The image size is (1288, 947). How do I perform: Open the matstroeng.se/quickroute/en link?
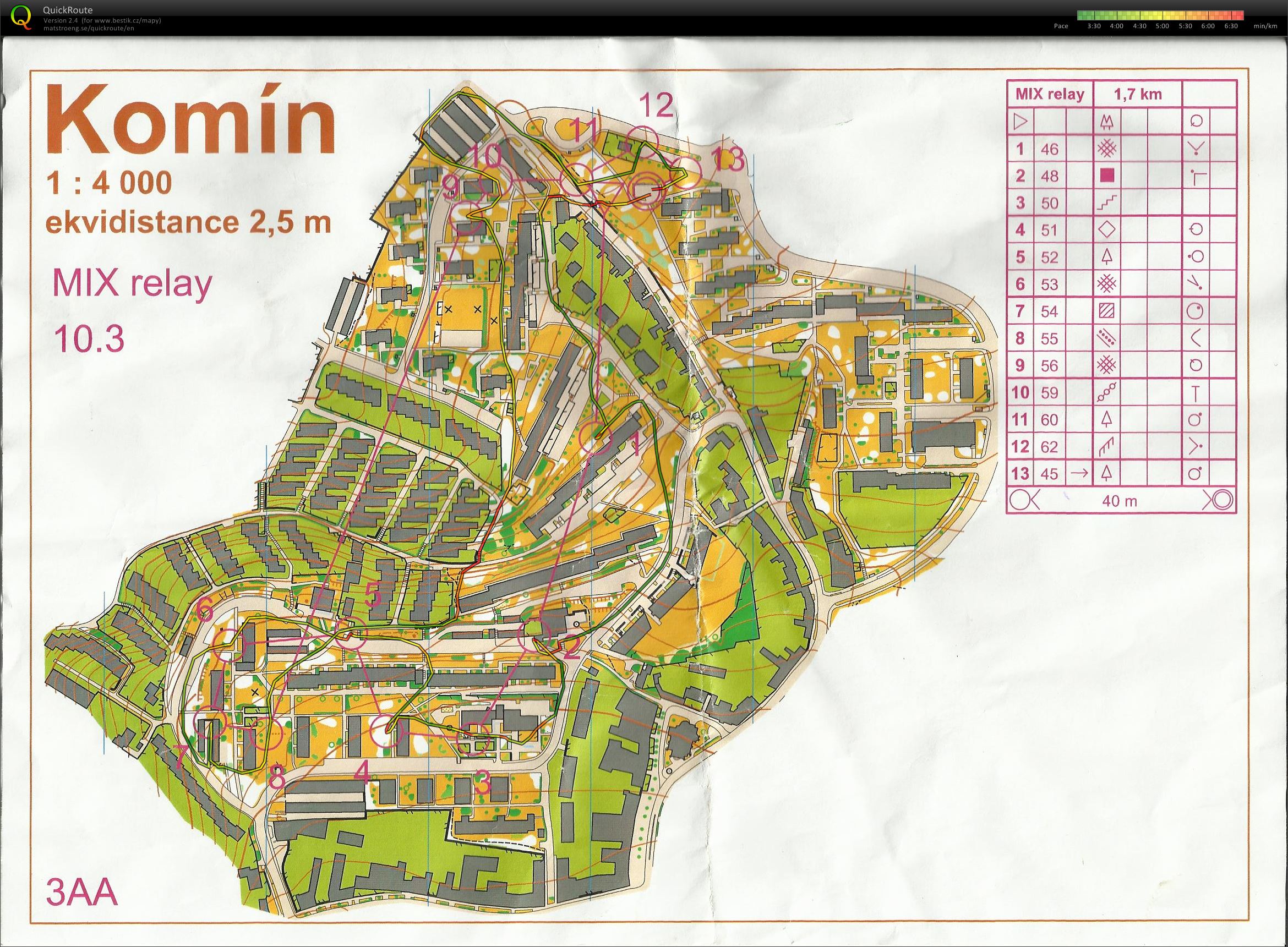point(89,28)
